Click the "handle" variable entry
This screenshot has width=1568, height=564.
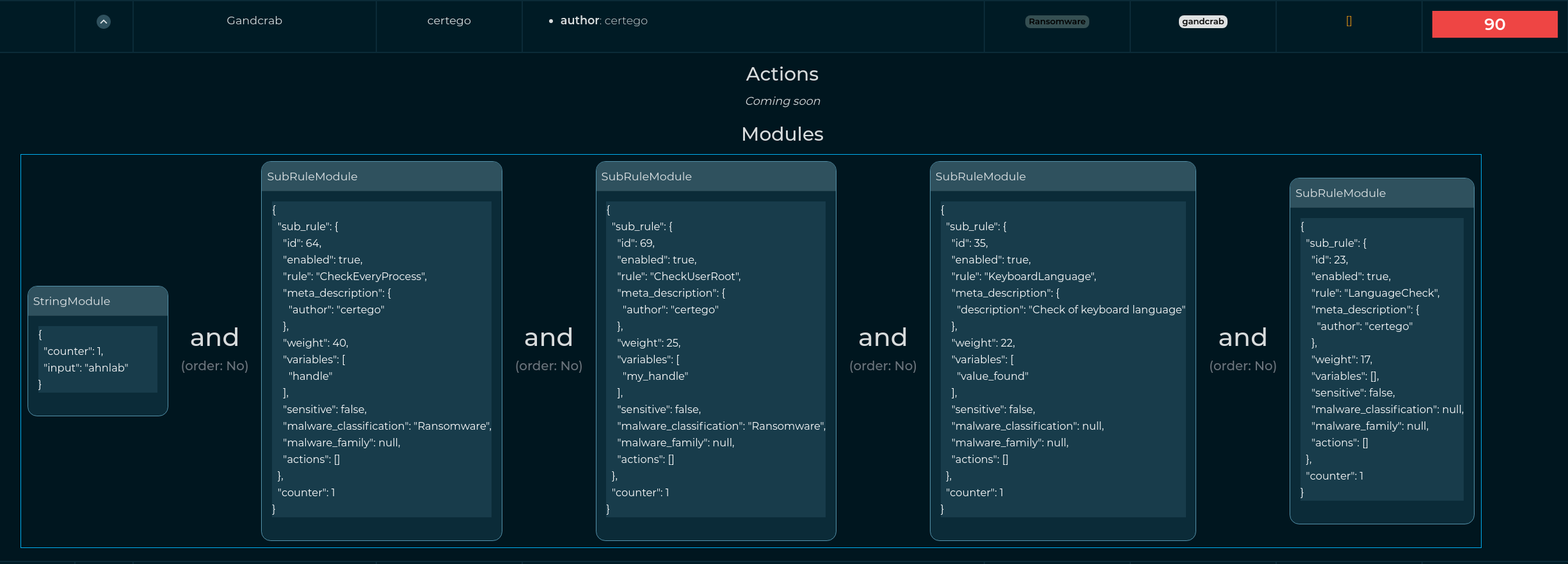pos(310,376)
